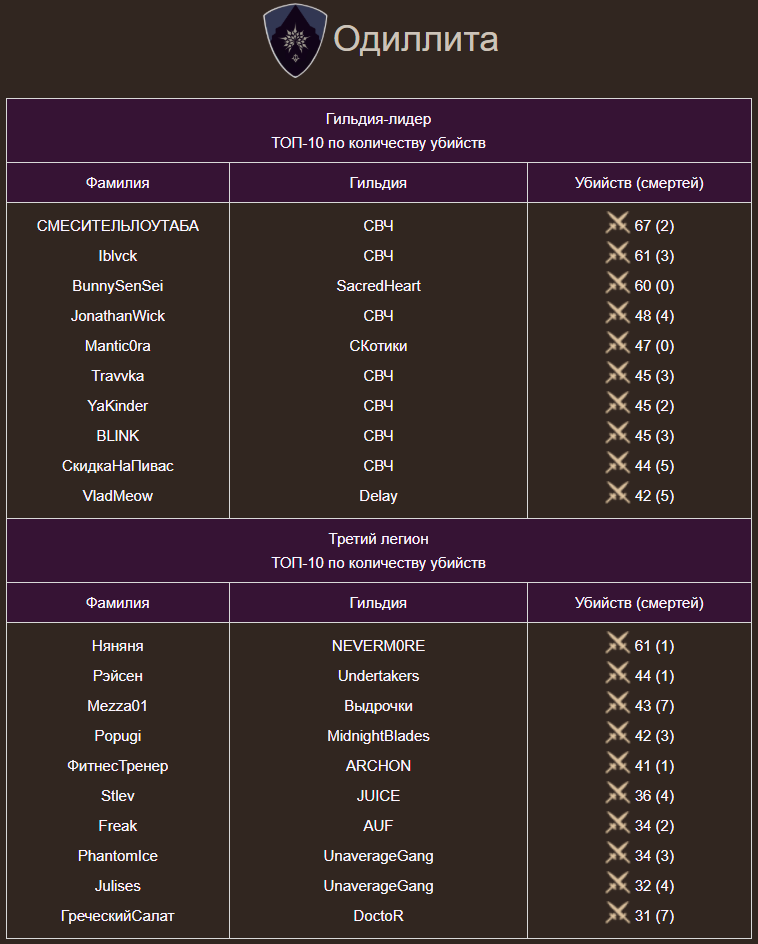The height and width of the screenshot is (944, 758).
Task: Open the MidnightBlades guild name
Action: (x=378, y=736)
